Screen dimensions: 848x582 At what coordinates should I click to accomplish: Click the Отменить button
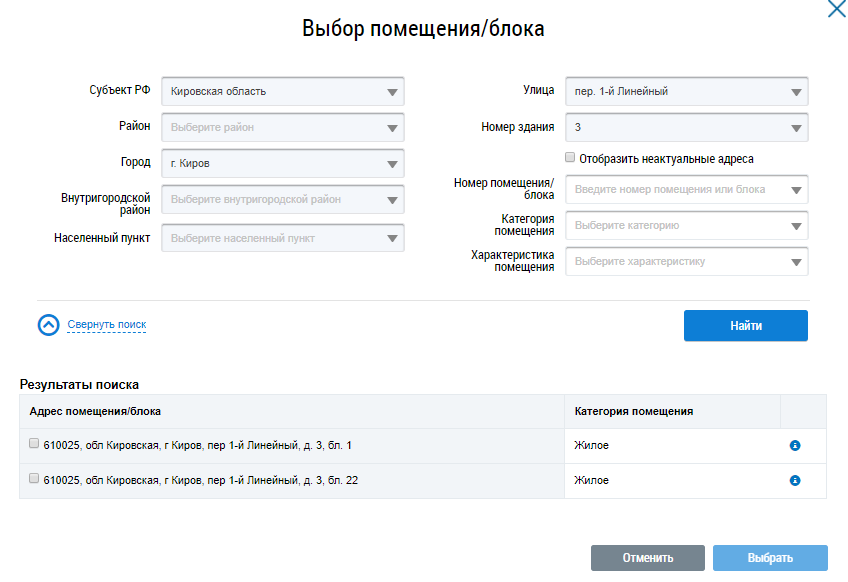pos(648,558)
